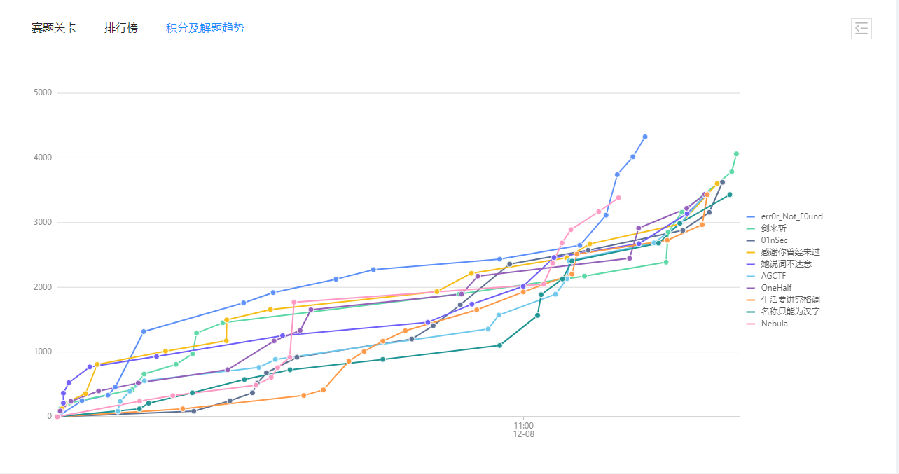Hide the Nebula series in the legend
Viewport: 899px width, 474px height.
(767, 323)
